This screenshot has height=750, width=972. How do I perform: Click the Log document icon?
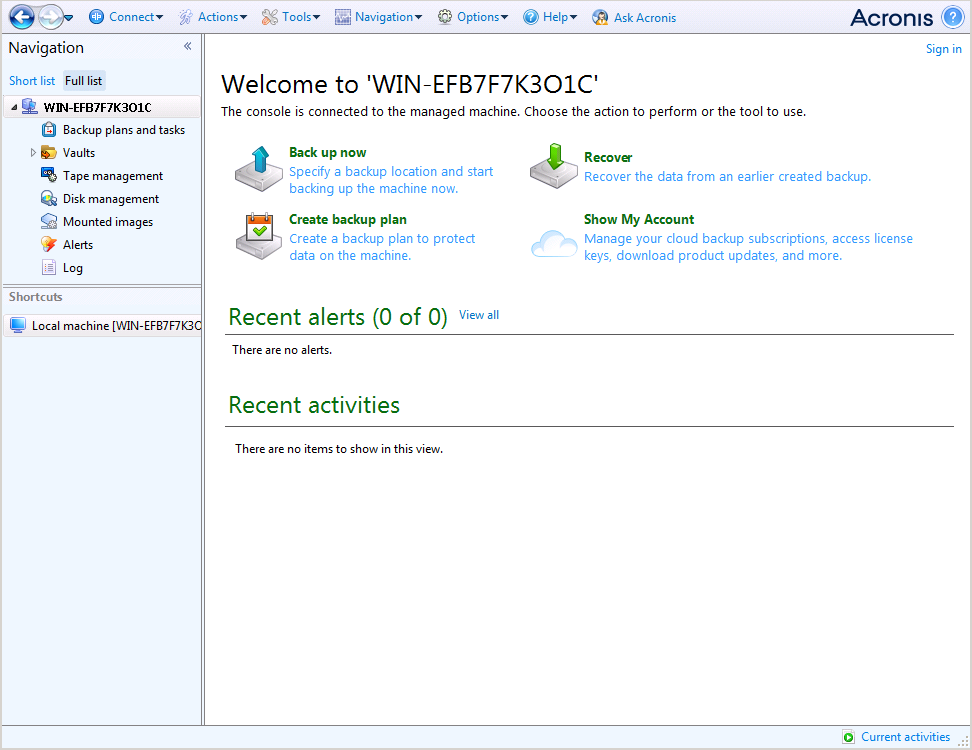(49, 267)
